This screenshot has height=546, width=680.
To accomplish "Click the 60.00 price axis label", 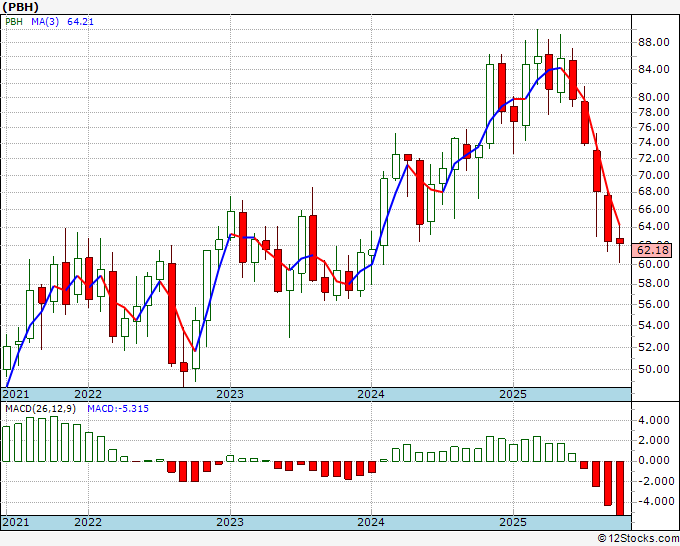I will 653,264.
